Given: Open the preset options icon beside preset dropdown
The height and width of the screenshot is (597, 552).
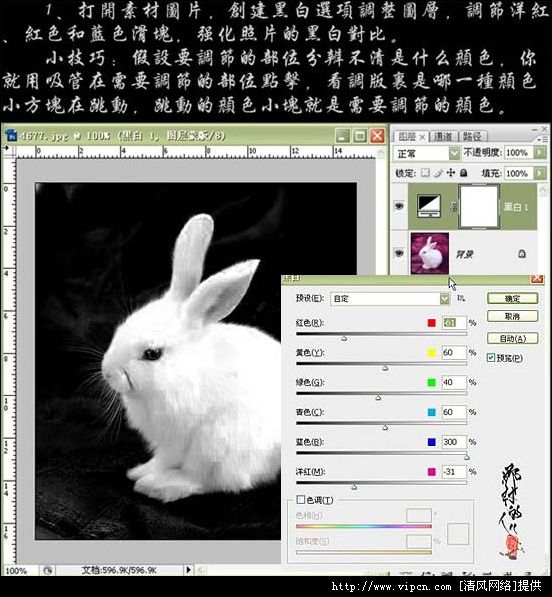Looking at the screenshot, I should 461,298.
